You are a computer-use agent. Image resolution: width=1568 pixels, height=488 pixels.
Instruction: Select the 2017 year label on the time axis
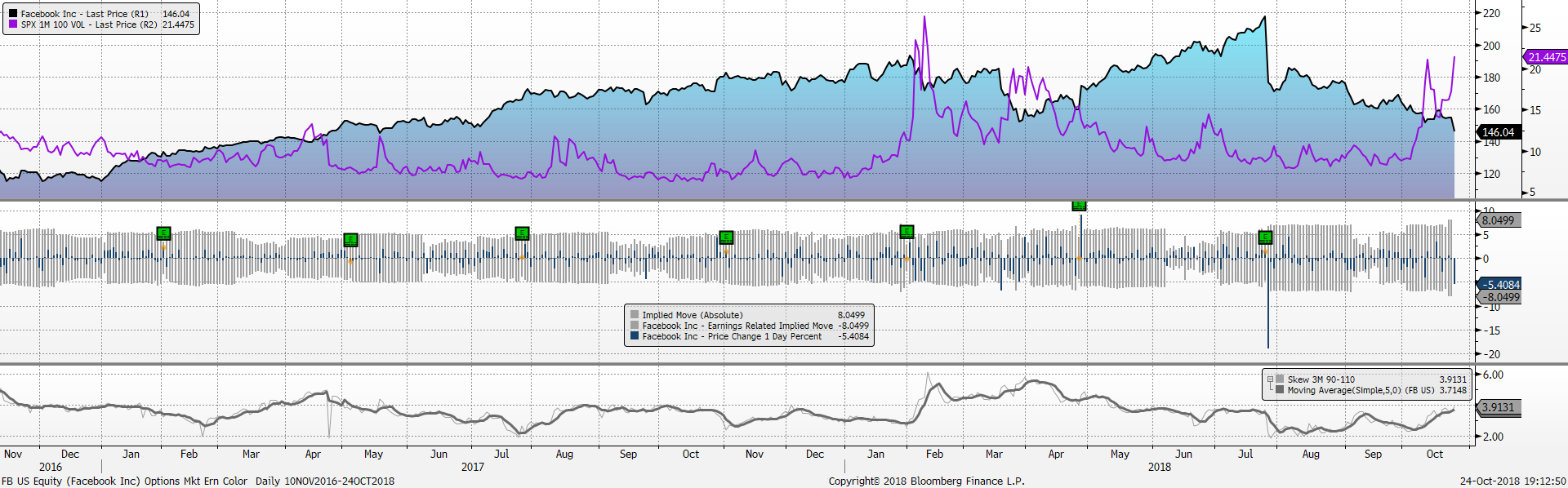473,467
